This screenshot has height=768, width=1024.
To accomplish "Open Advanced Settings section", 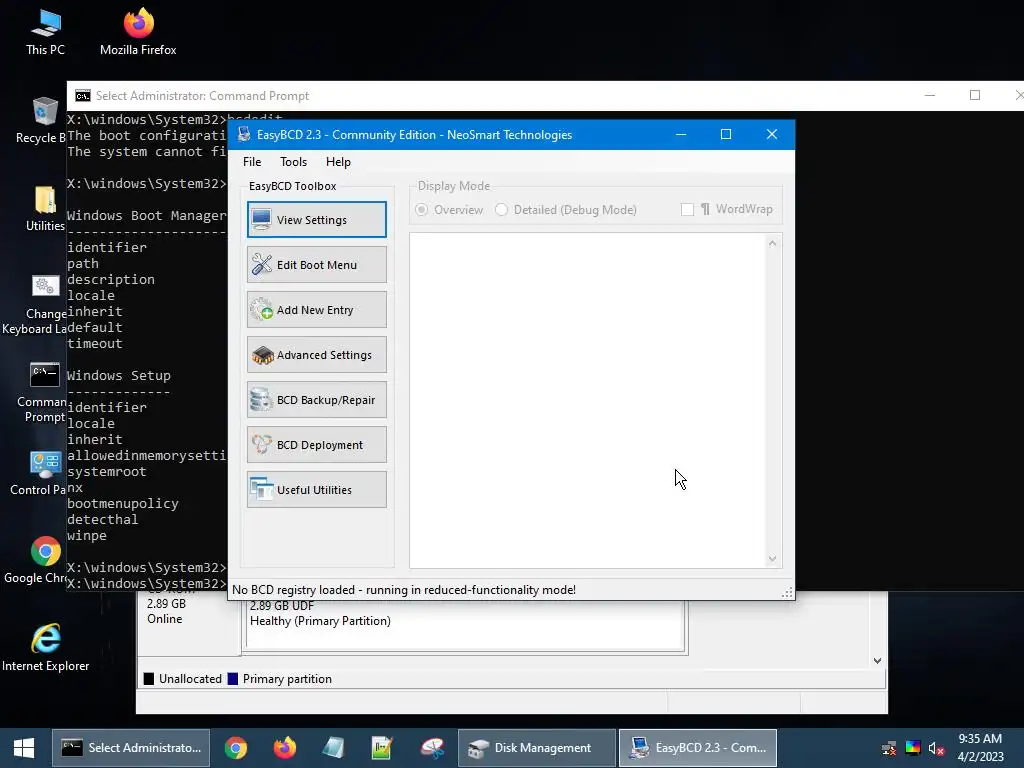I will click(317, 355).
